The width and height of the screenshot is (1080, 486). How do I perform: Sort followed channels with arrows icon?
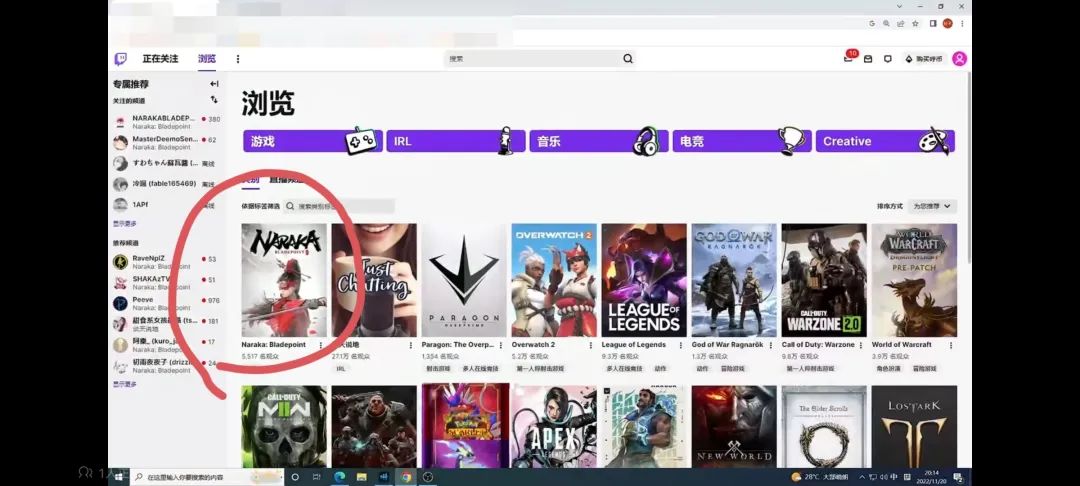[214, 100]
